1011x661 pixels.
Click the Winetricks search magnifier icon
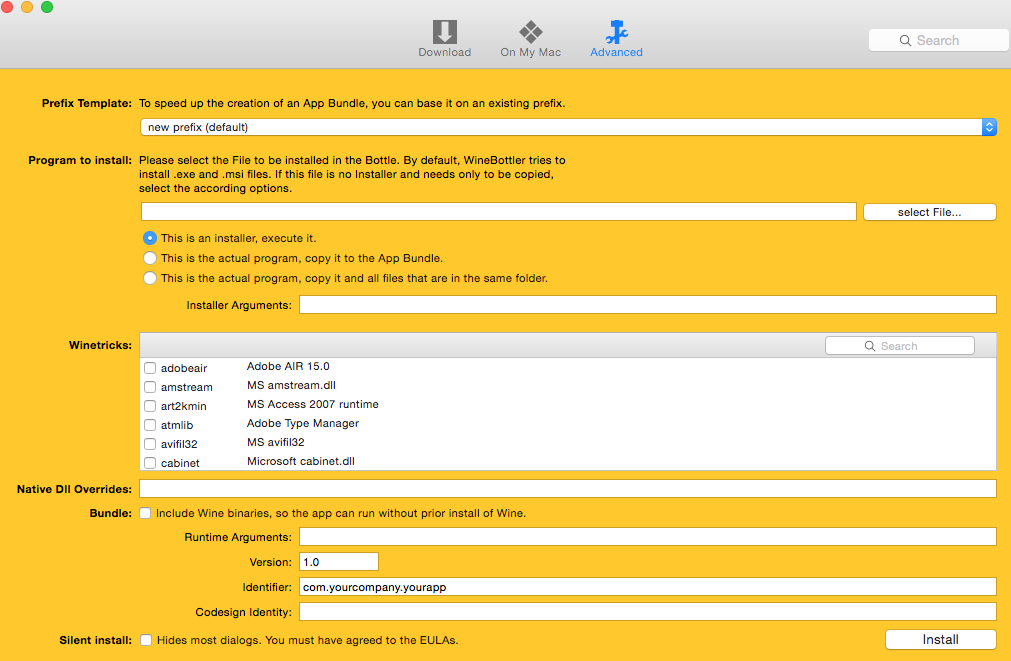click(870, 346)
